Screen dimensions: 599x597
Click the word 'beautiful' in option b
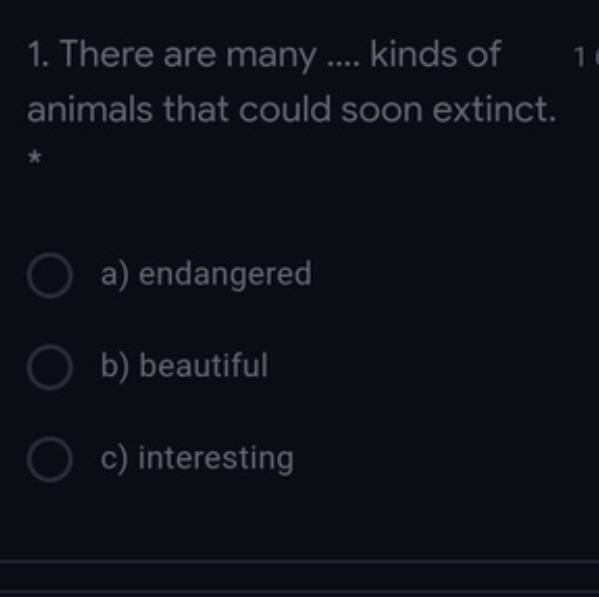tap(204, 365)
